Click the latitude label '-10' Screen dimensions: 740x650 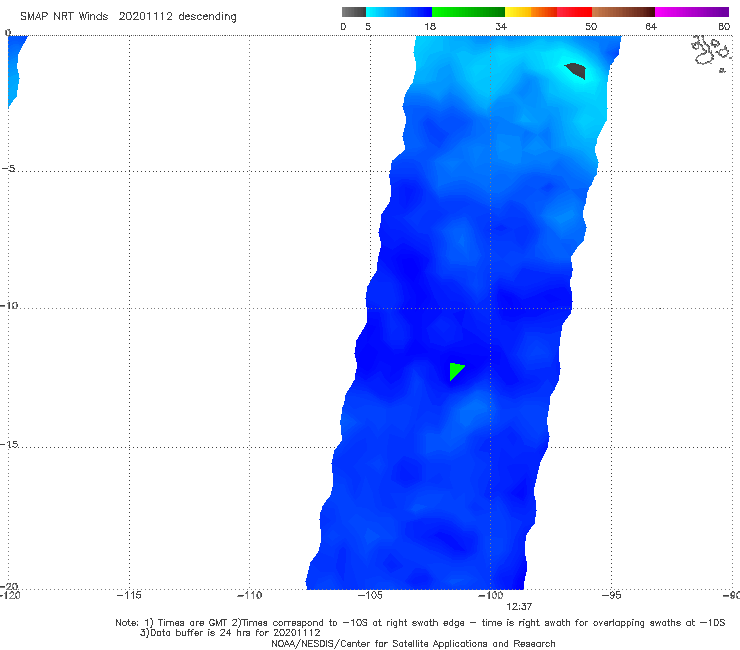(9, 305)
